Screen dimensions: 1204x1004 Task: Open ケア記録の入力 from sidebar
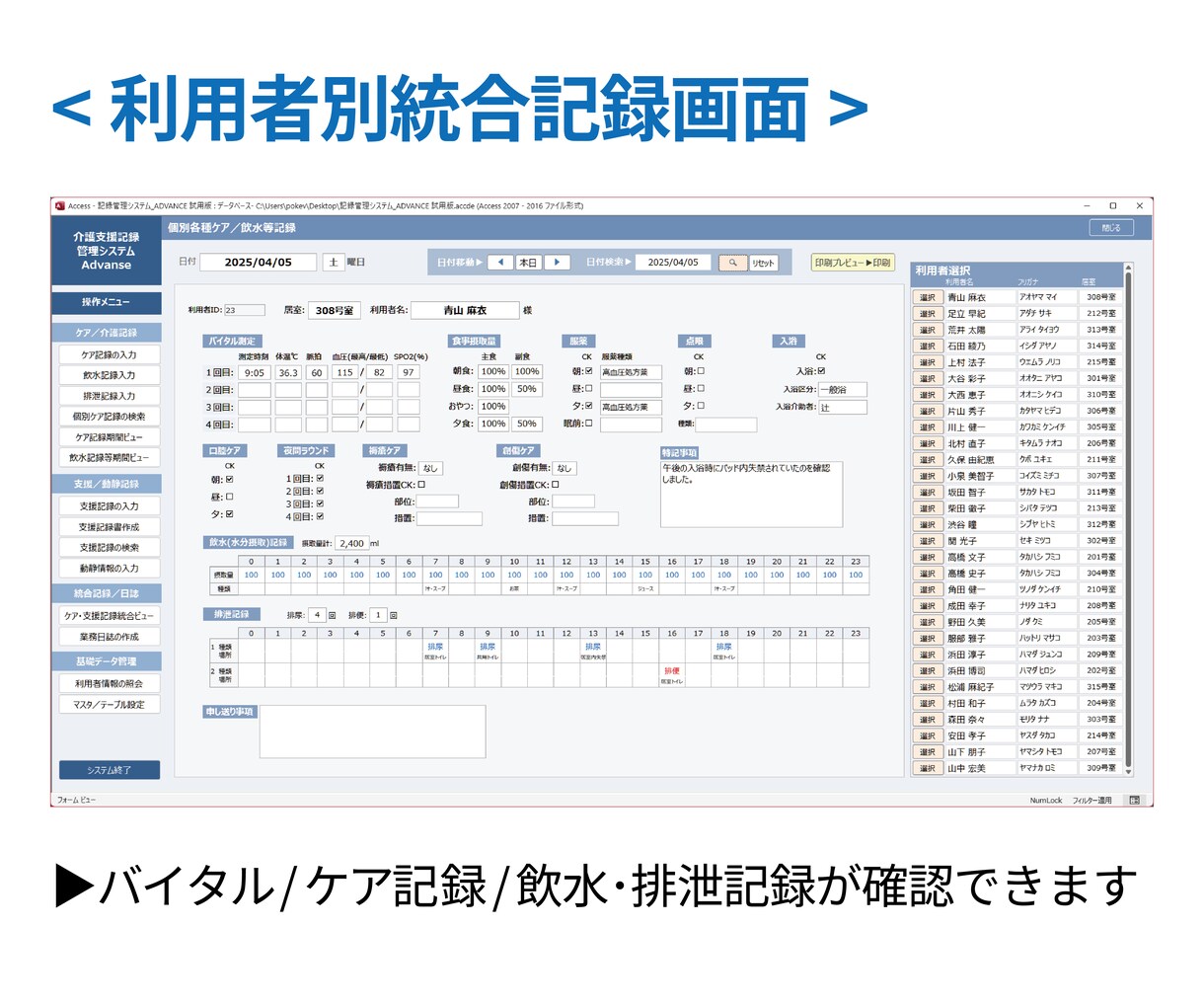[x=109, y=354]
